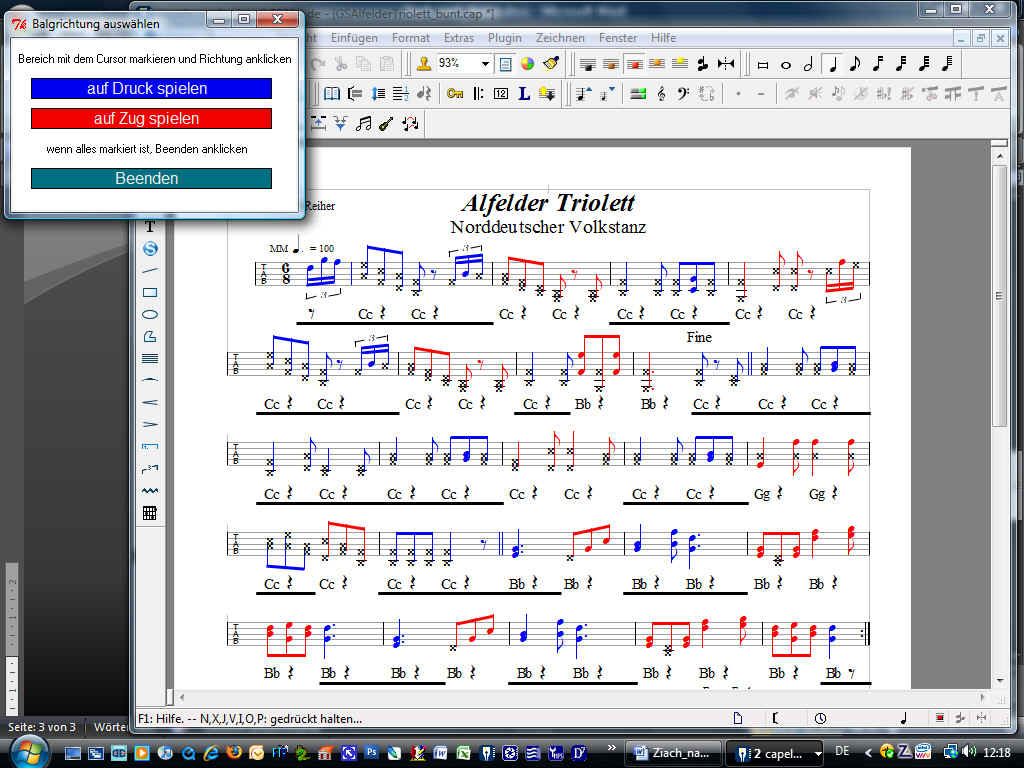
Task: Click the Beenden button
Action: click(x=151, y=179)
